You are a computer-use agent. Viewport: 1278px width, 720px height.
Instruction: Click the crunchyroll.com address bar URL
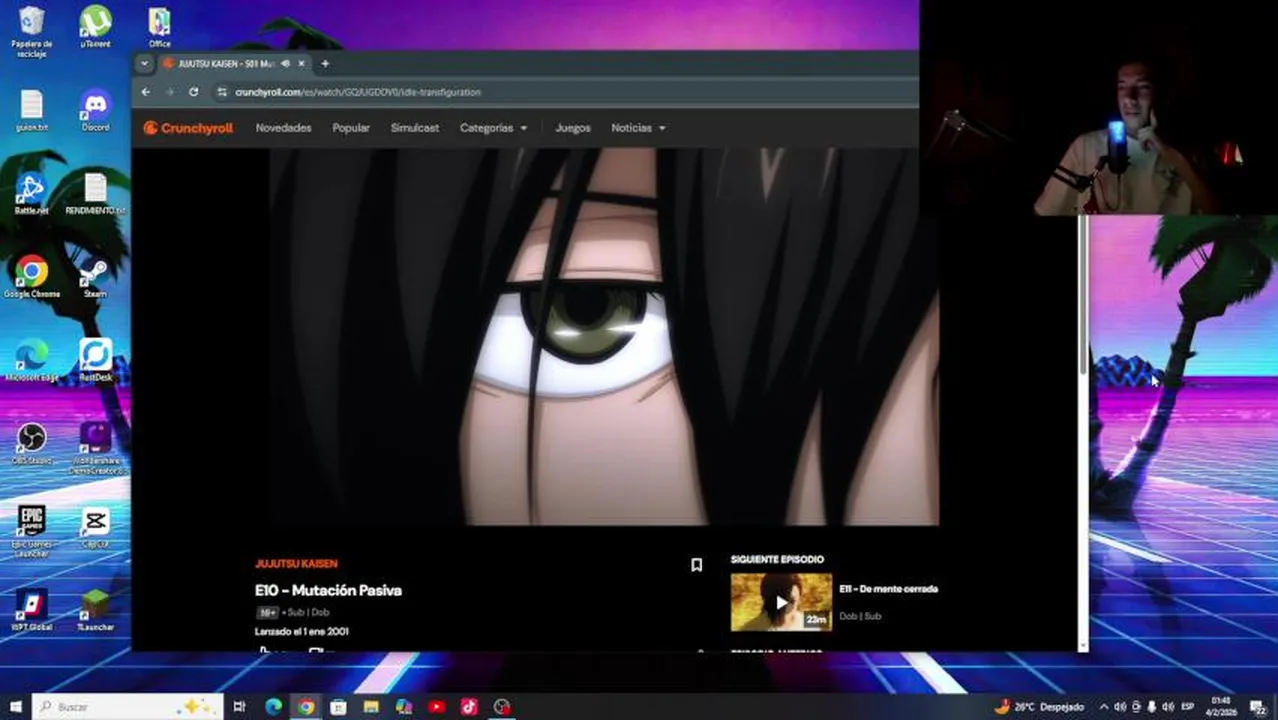pyautogui.click(x=358, y=92)
